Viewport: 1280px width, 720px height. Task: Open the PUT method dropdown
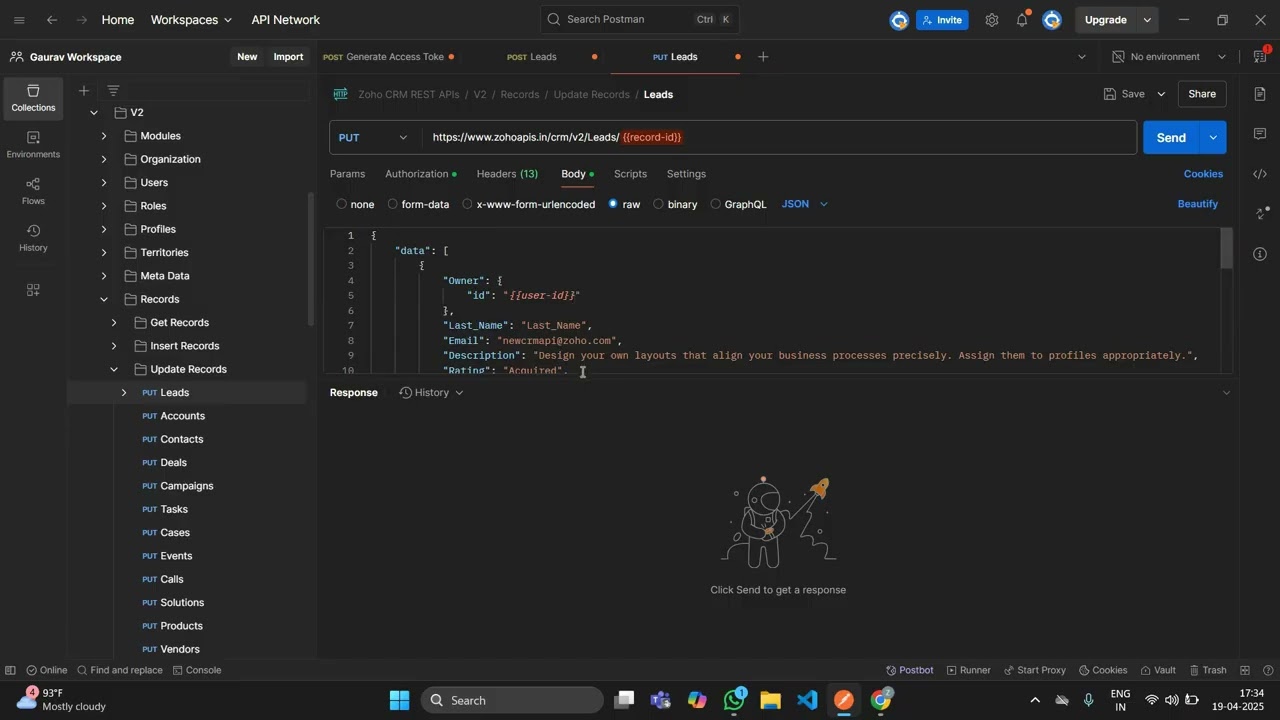coord(374,138)
